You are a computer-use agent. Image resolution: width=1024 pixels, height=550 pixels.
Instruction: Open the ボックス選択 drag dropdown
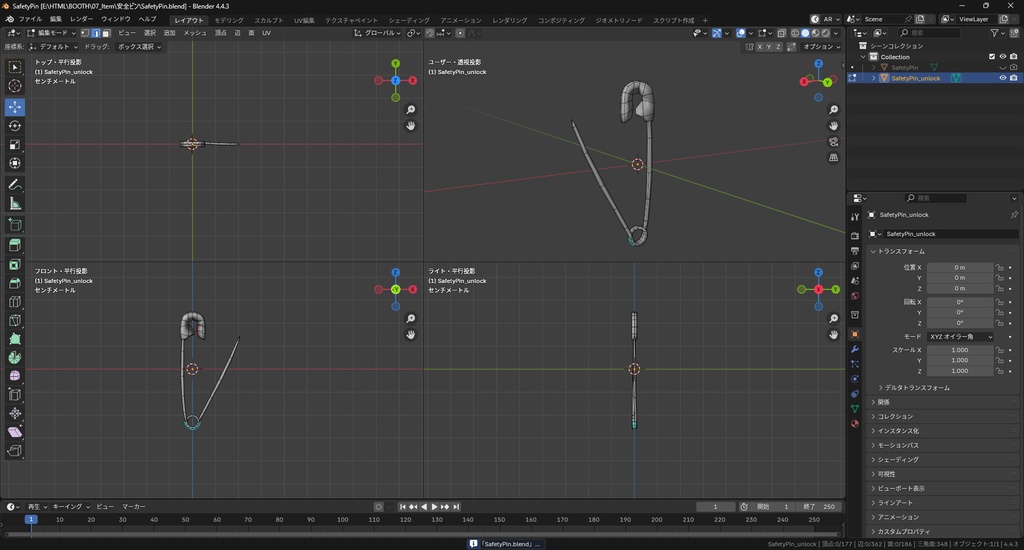(139, 47)
